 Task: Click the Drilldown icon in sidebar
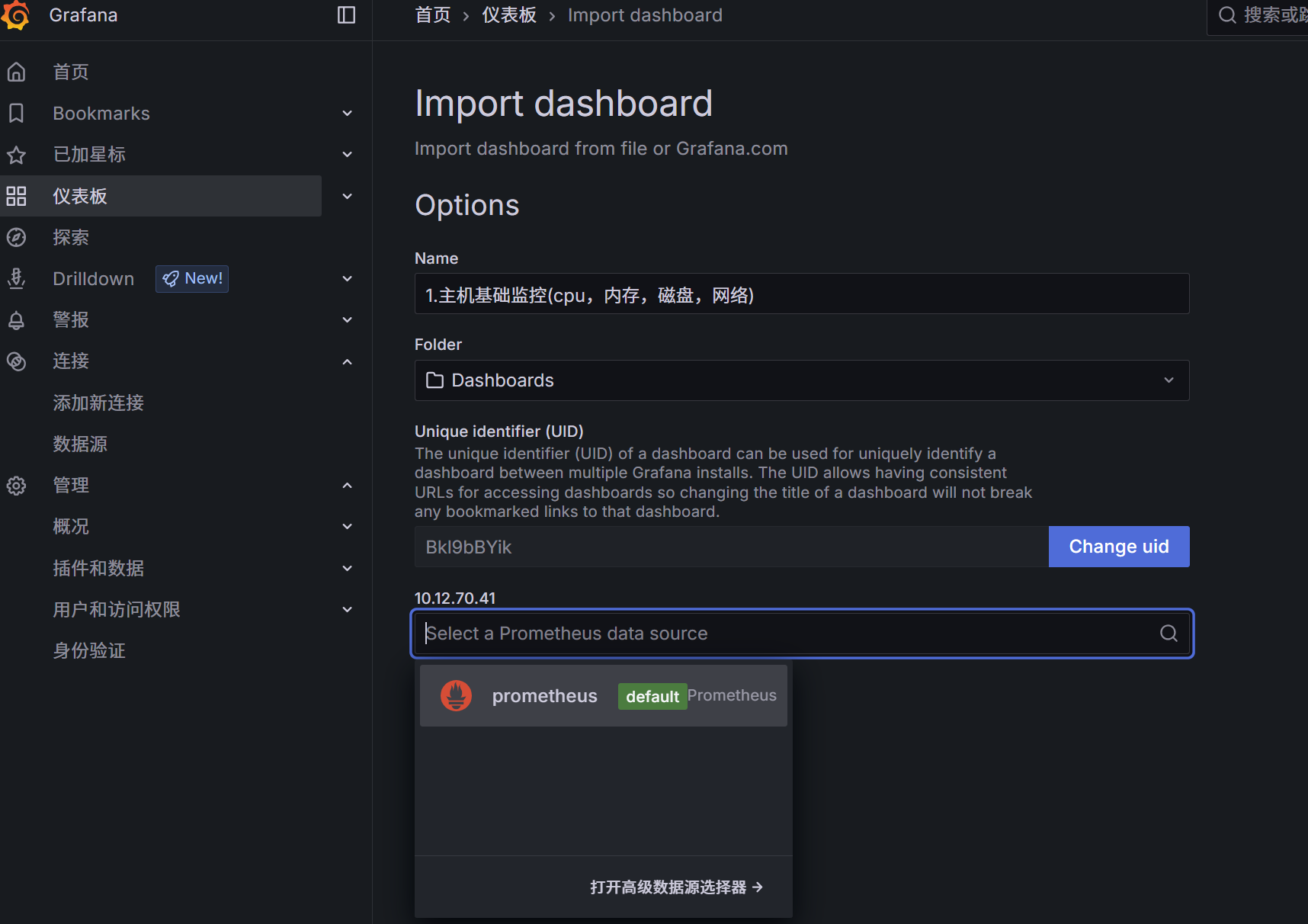(x=16, y=278)
